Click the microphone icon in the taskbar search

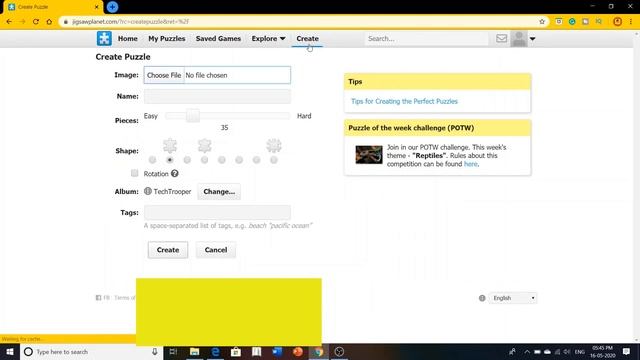tap(155, 352)
